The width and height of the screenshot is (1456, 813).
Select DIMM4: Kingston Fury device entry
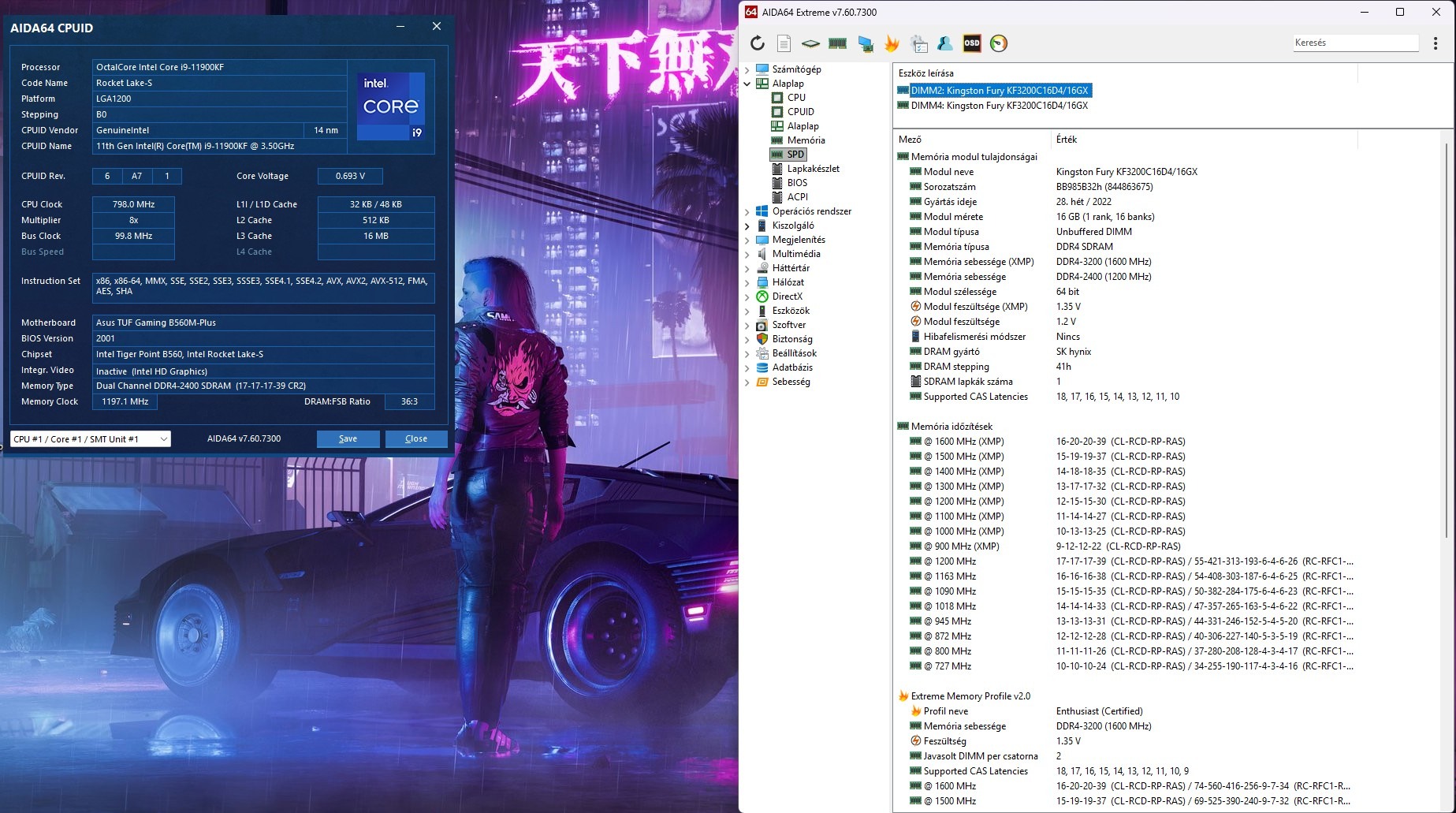coord(993,106)
